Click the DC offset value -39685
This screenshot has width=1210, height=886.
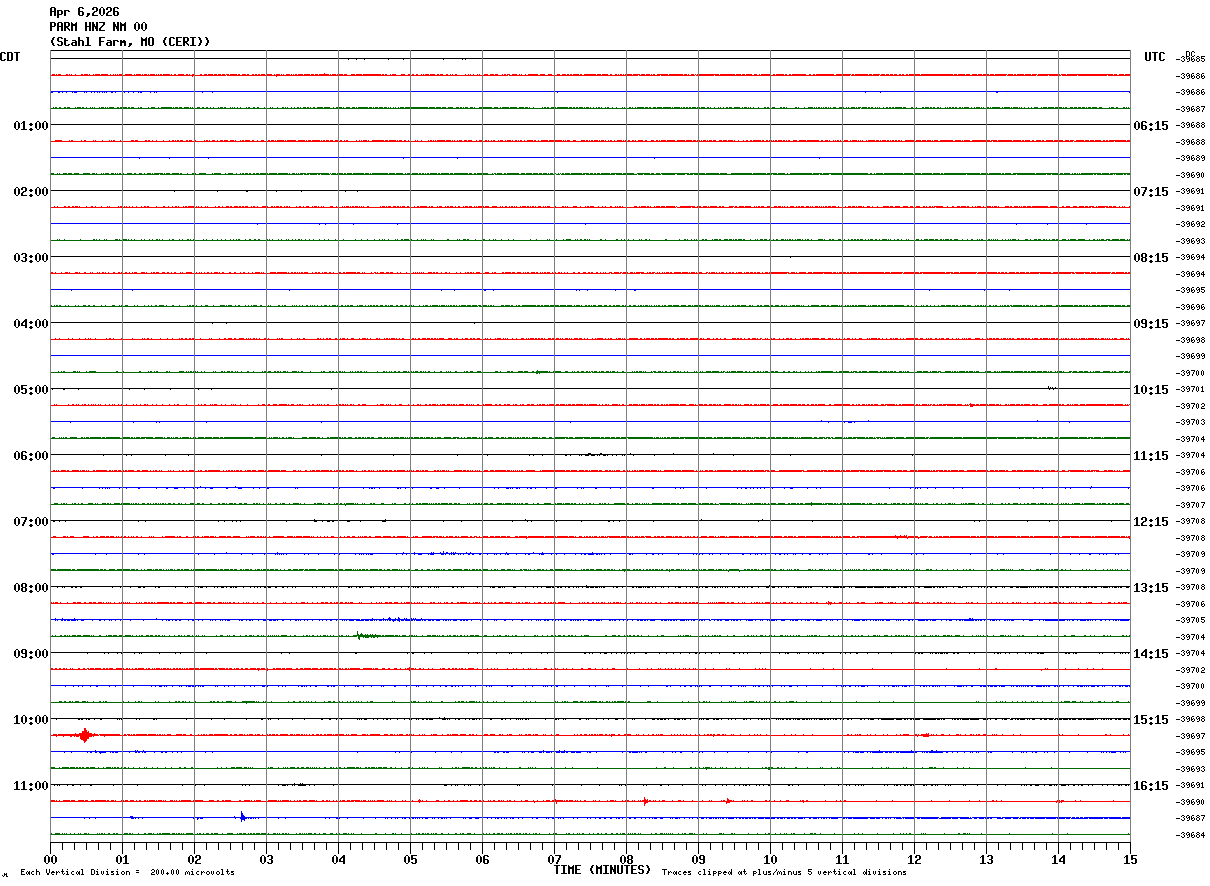1192,59
